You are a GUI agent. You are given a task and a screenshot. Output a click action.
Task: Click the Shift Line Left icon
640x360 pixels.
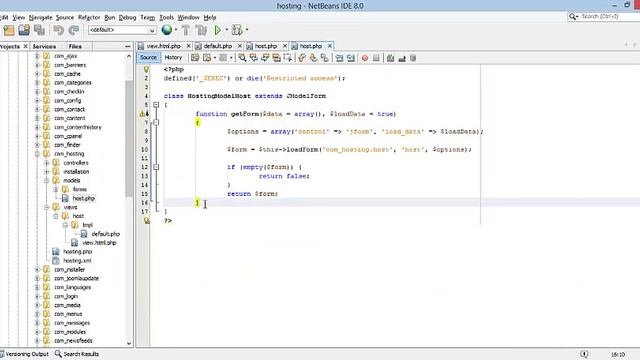pos(339,58)
